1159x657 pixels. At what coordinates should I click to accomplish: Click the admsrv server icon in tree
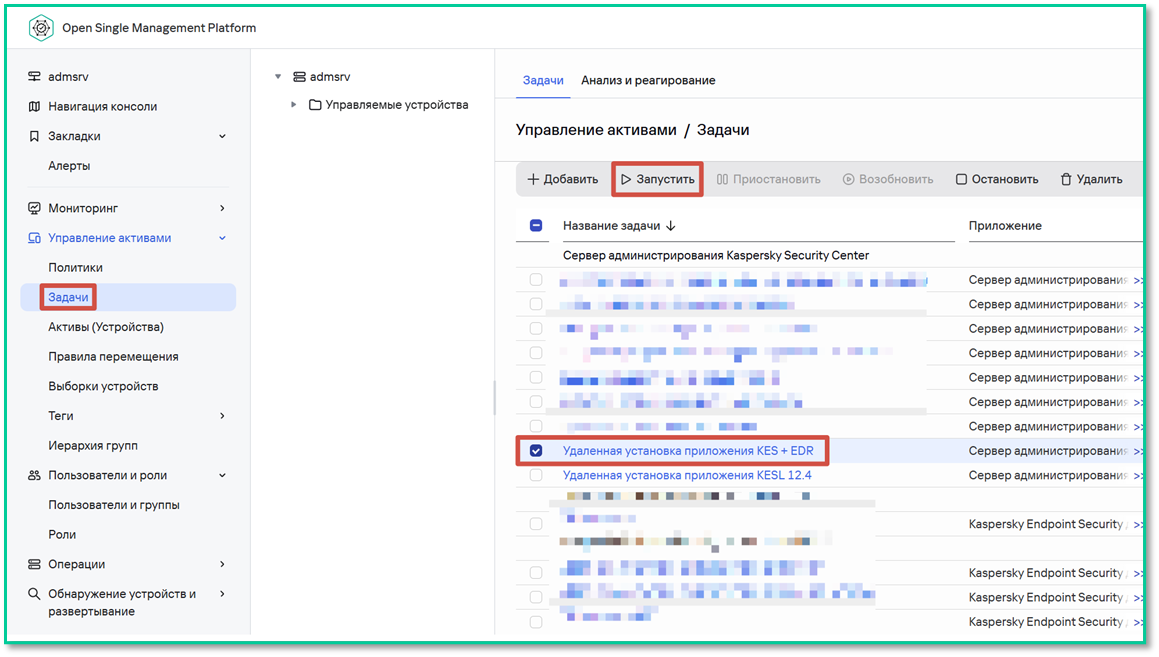pos(299,77)
